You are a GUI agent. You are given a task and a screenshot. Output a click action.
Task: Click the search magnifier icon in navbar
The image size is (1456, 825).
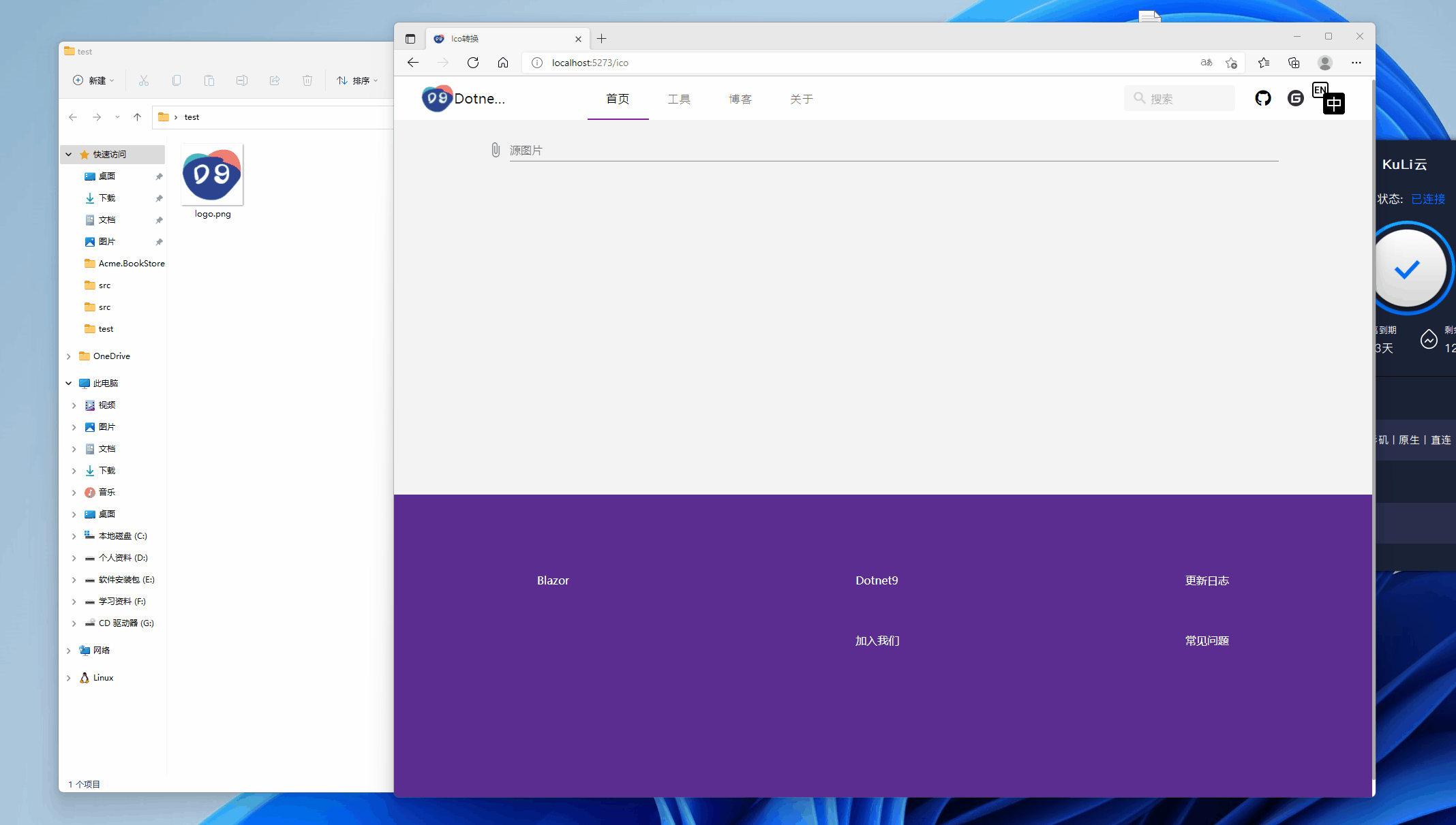(1140, 98)
